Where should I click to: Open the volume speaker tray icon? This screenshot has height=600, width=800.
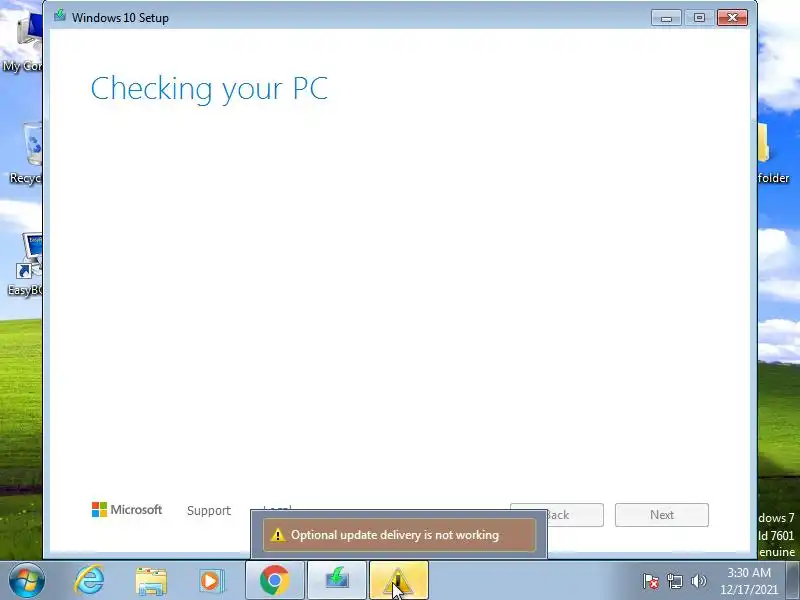(x=698, y=581)
